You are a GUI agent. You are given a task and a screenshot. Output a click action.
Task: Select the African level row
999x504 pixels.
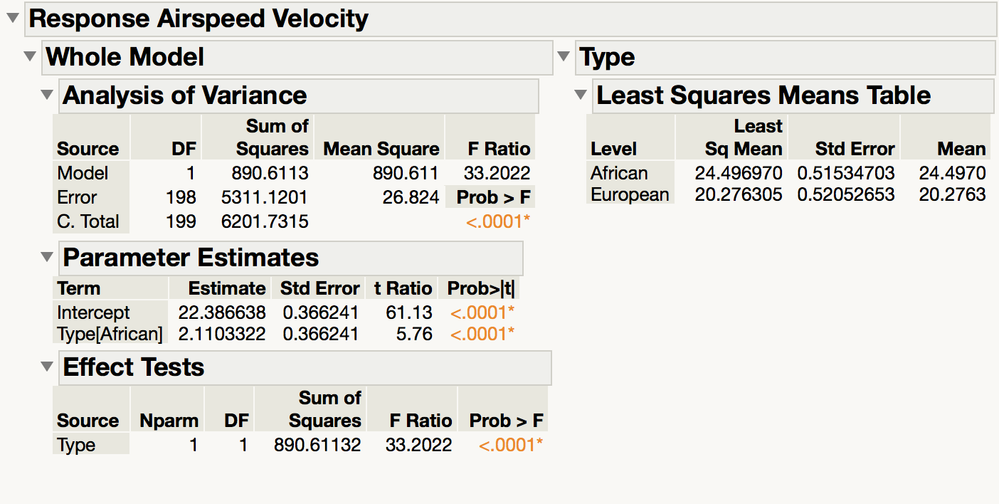(619, 173)
